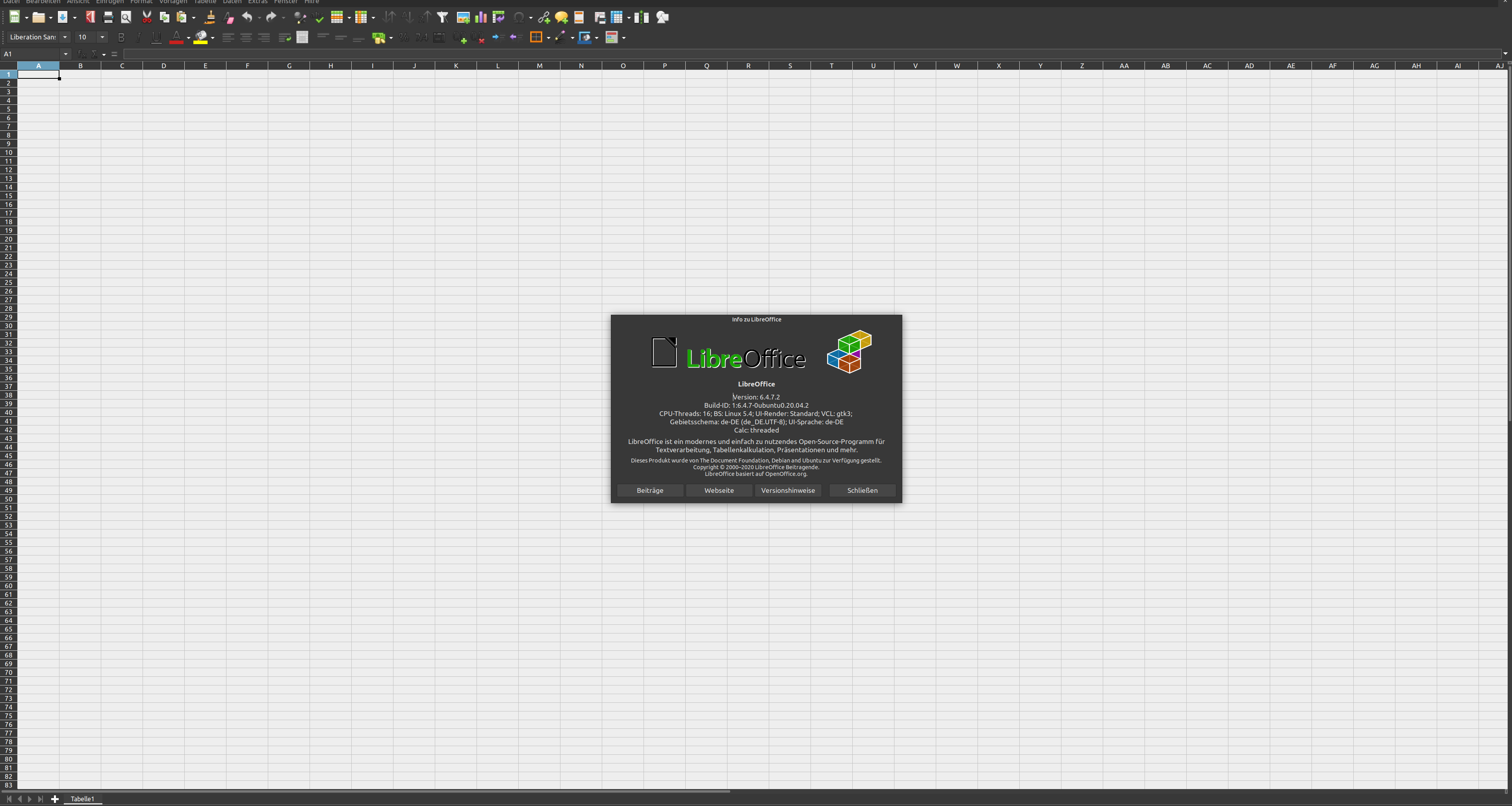Screen dimensions: 1512x806
Task: Apply the red Font Color swatch
Action: click(176, 37)
